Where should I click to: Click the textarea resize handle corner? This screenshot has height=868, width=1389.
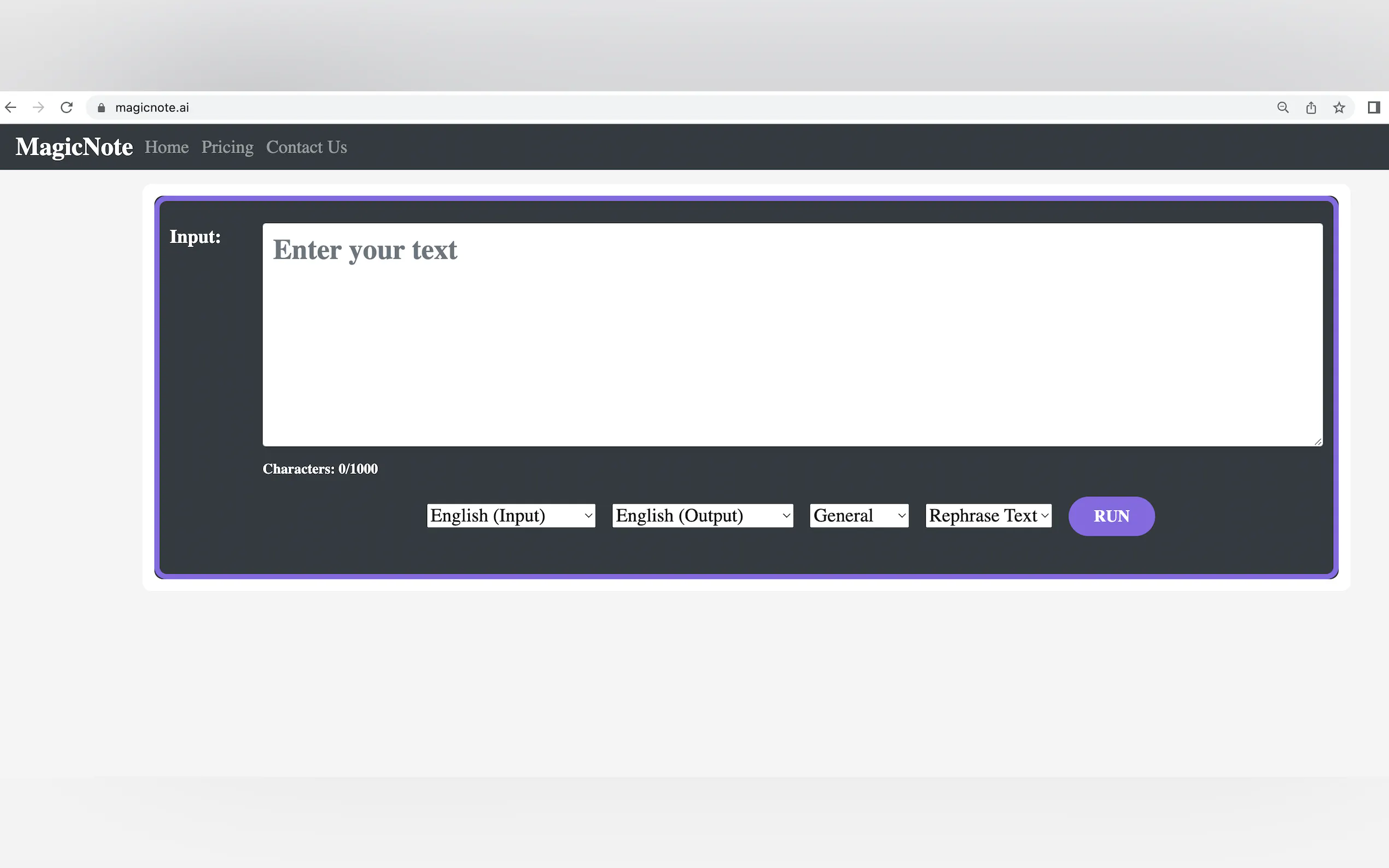(1318, 442)
